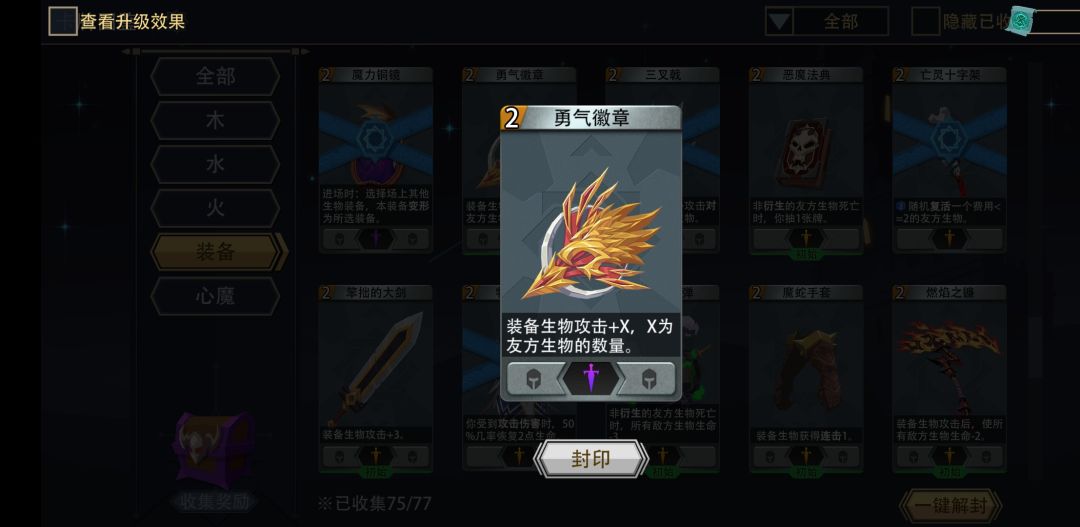Enable the 查看升级效果 checkbox
The image size is (1080, 527).
point(62,21)
